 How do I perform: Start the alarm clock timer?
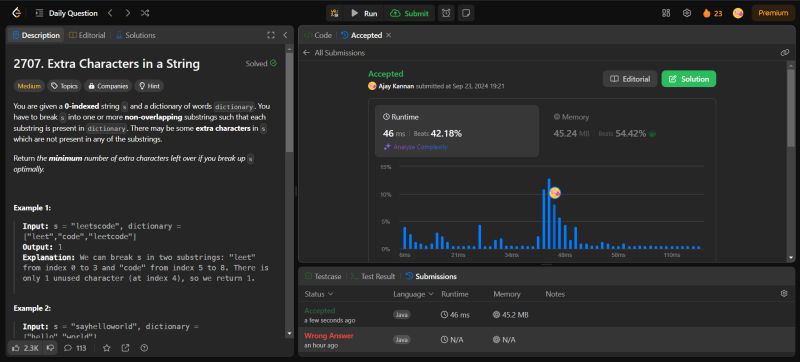tap(446, 13)
